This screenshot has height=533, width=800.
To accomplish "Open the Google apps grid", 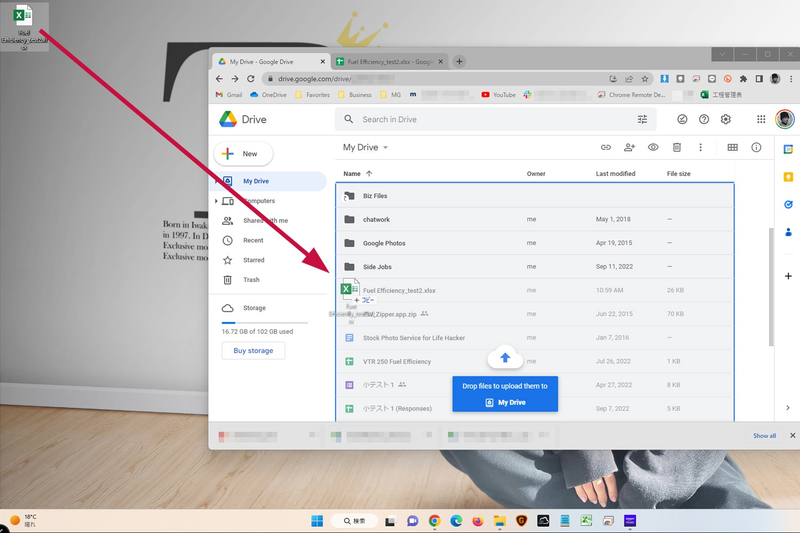I will click(x=761, y=119).
